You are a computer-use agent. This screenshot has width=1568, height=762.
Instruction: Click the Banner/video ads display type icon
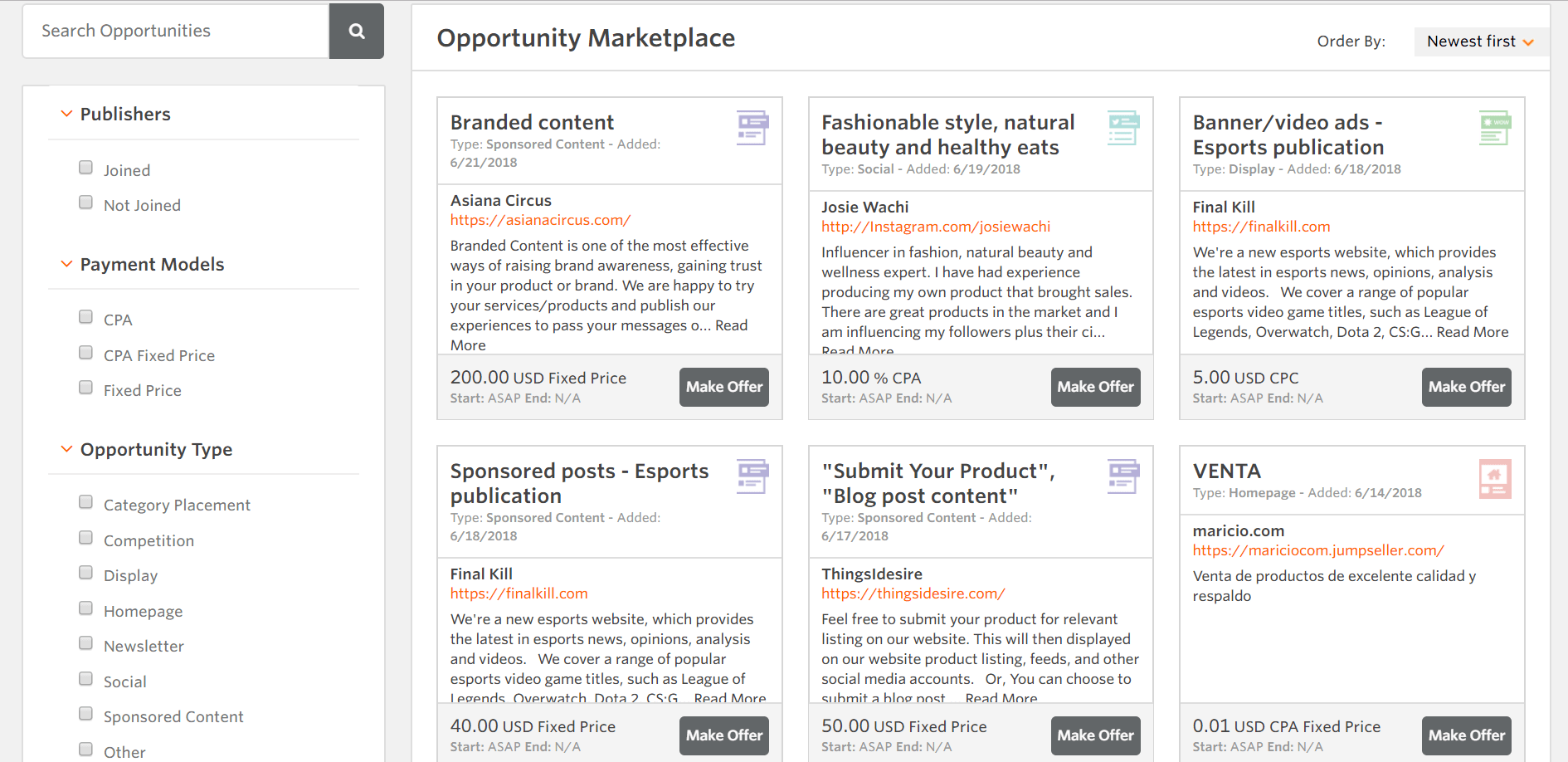point(1495,129)
